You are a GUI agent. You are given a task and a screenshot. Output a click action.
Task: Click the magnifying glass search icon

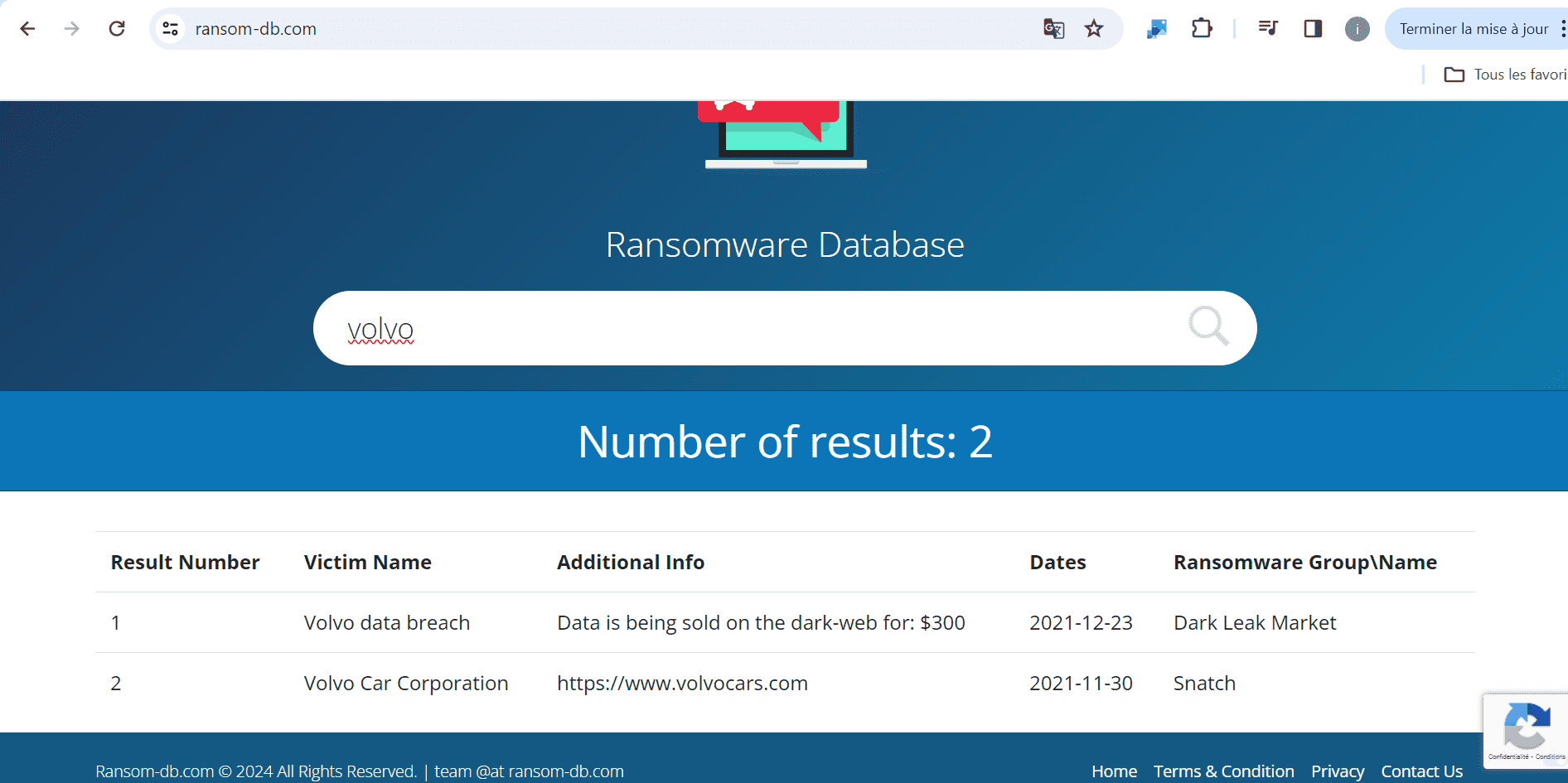coord(1208,326)
